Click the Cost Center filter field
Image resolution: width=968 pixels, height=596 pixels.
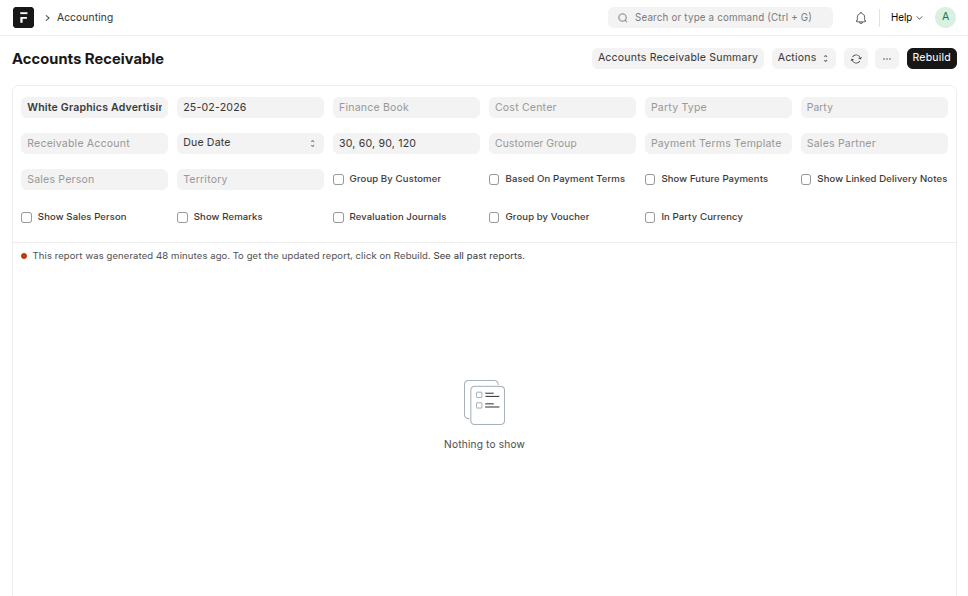562,107
